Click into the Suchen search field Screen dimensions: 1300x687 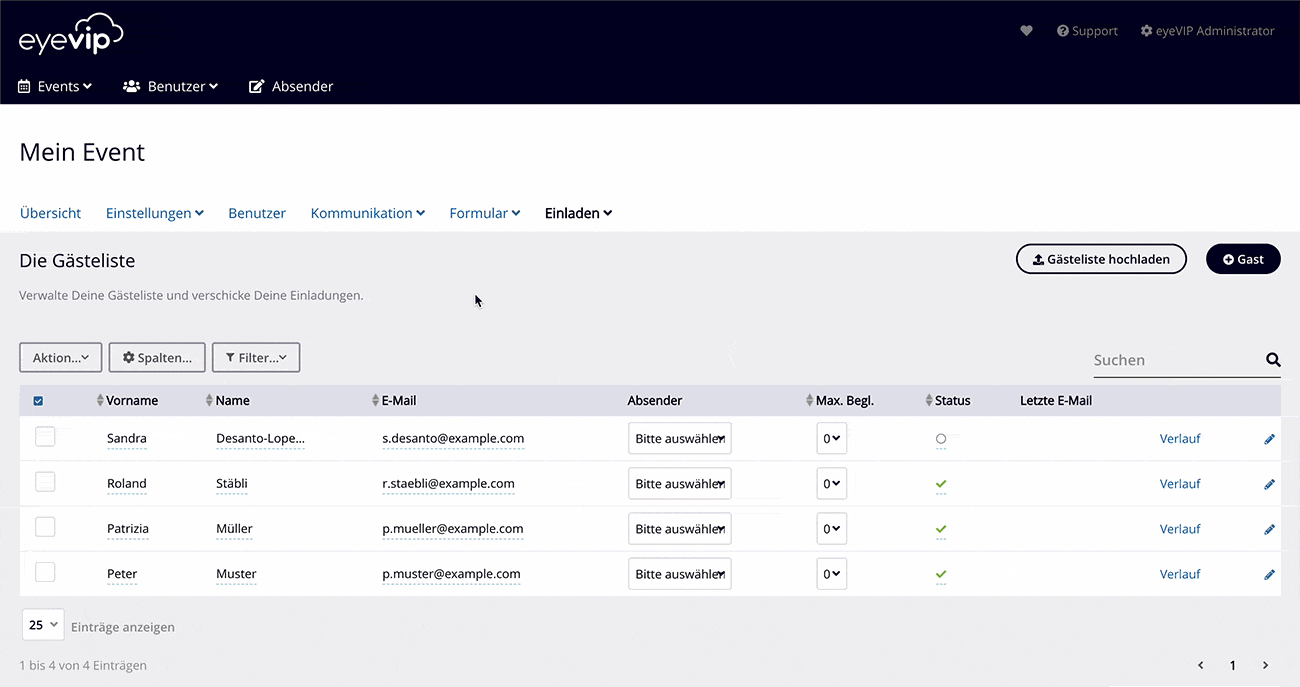pyautogui.click(x=1160, y=359)
